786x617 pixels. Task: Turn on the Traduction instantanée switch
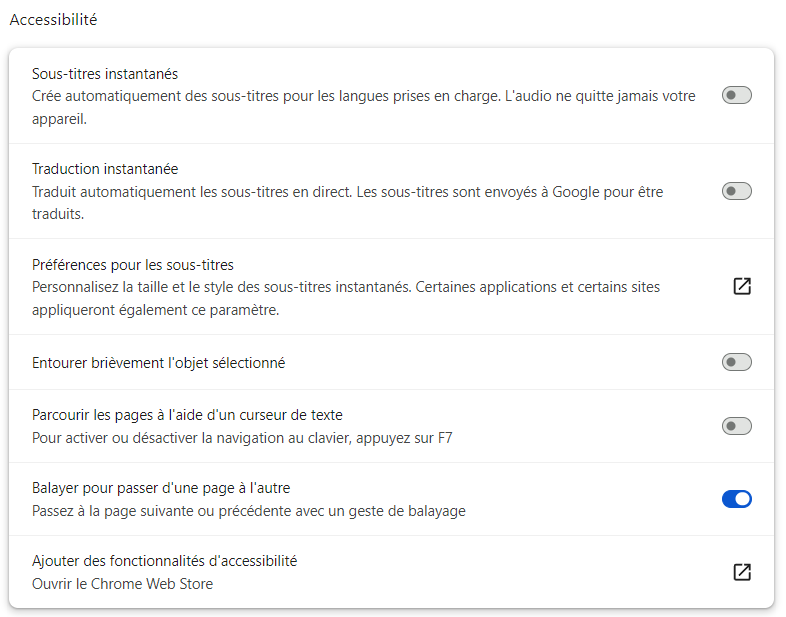click(x=736, y=191)
